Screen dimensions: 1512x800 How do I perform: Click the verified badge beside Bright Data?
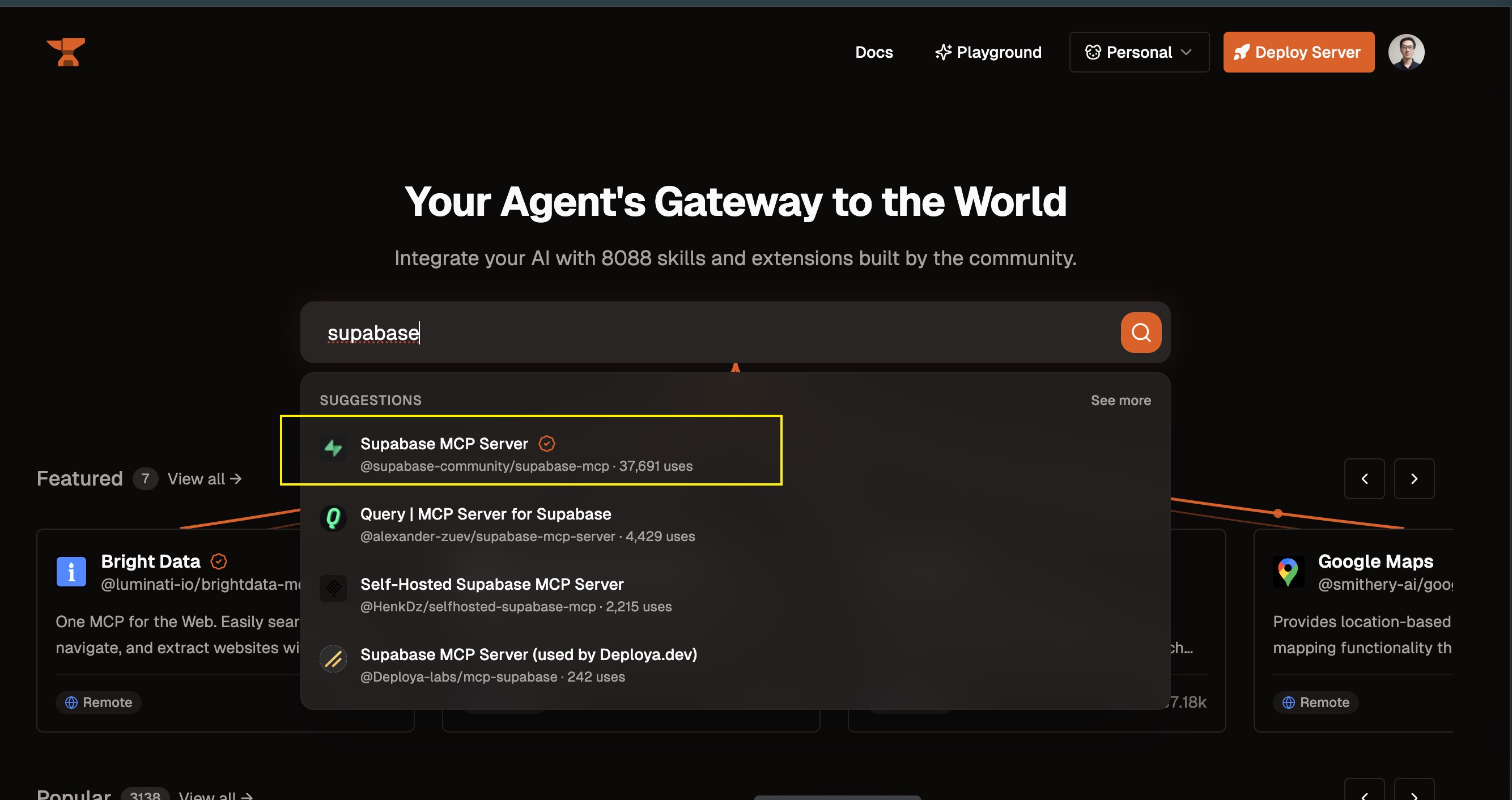coord(218,561)
